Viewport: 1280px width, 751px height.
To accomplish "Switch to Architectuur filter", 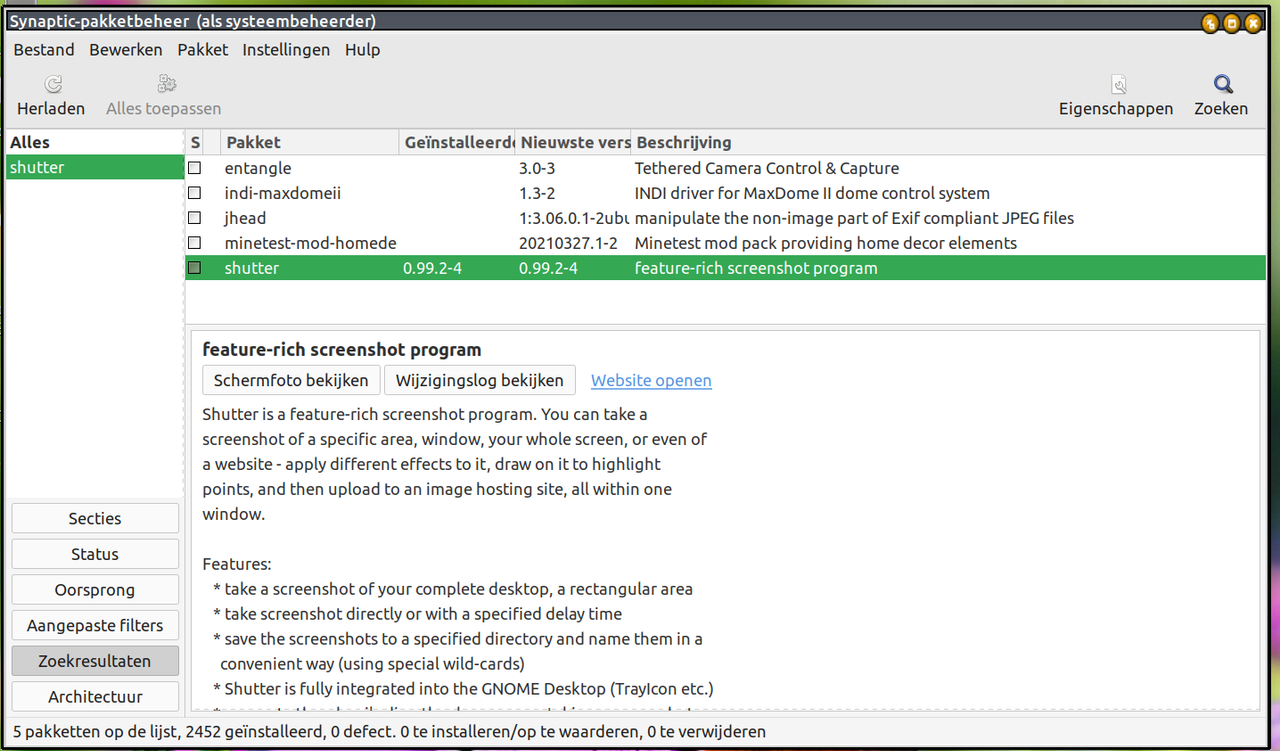I will point(95,697).
